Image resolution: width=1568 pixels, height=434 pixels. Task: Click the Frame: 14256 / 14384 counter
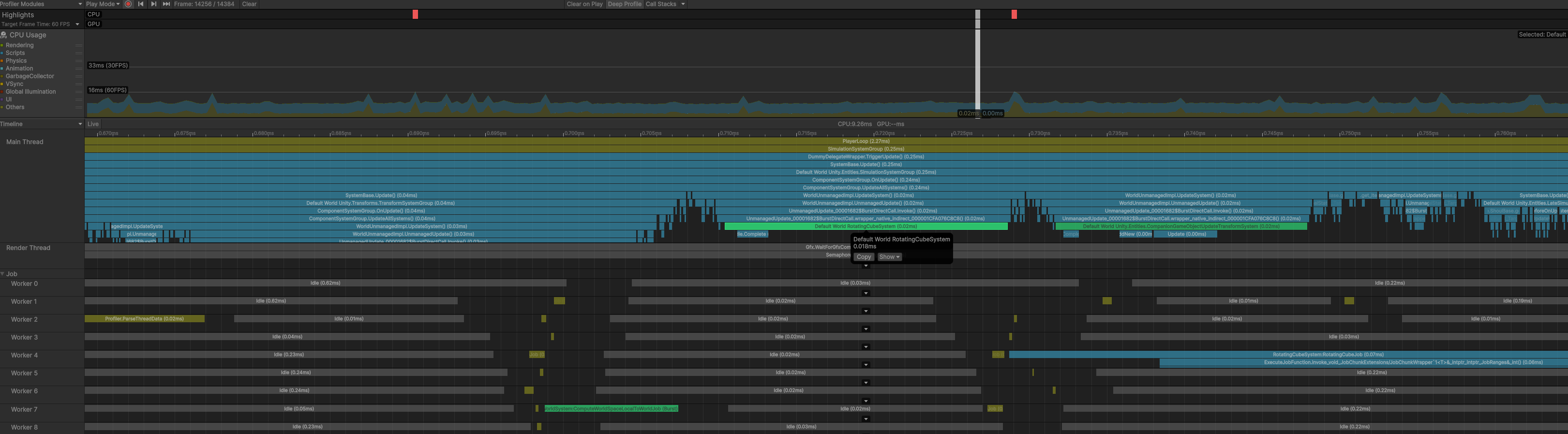click(204, 4)
